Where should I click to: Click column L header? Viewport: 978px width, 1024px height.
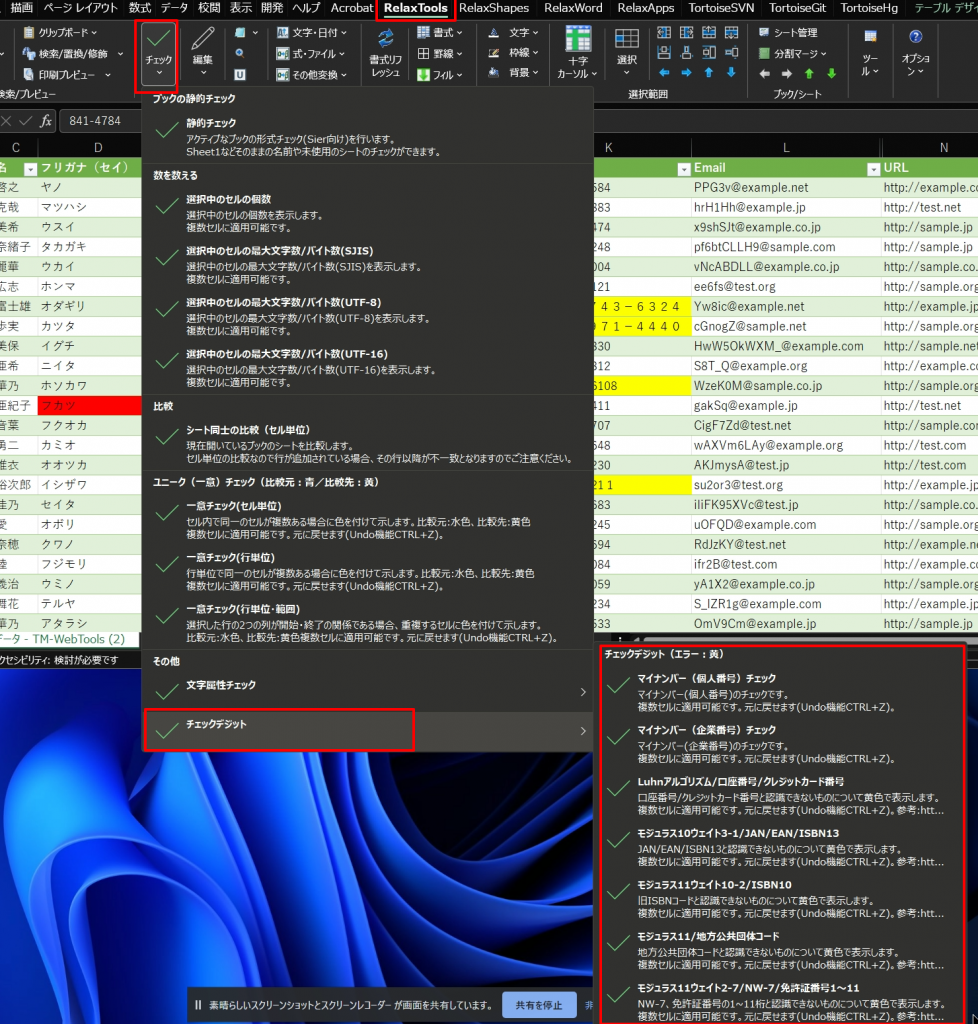786,148
